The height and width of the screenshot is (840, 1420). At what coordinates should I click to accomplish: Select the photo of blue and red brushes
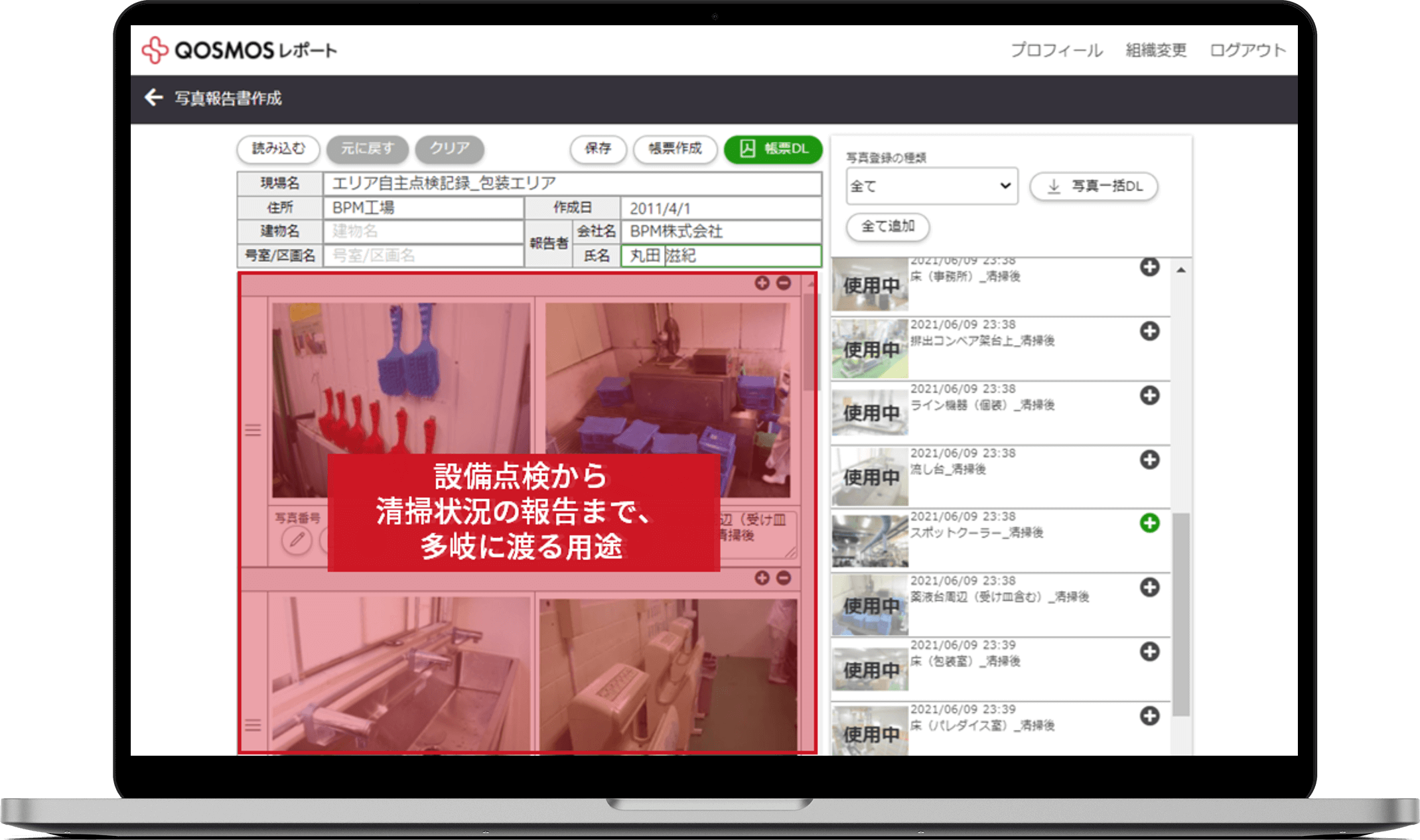click(x=401, y=400)
